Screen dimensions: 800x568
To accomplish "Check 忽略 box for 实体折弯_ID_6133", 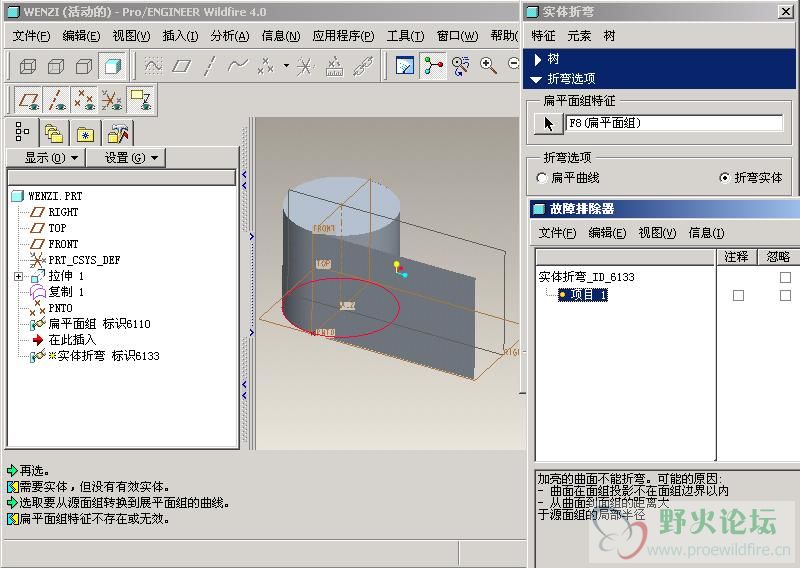I will [x=785, y=277].
